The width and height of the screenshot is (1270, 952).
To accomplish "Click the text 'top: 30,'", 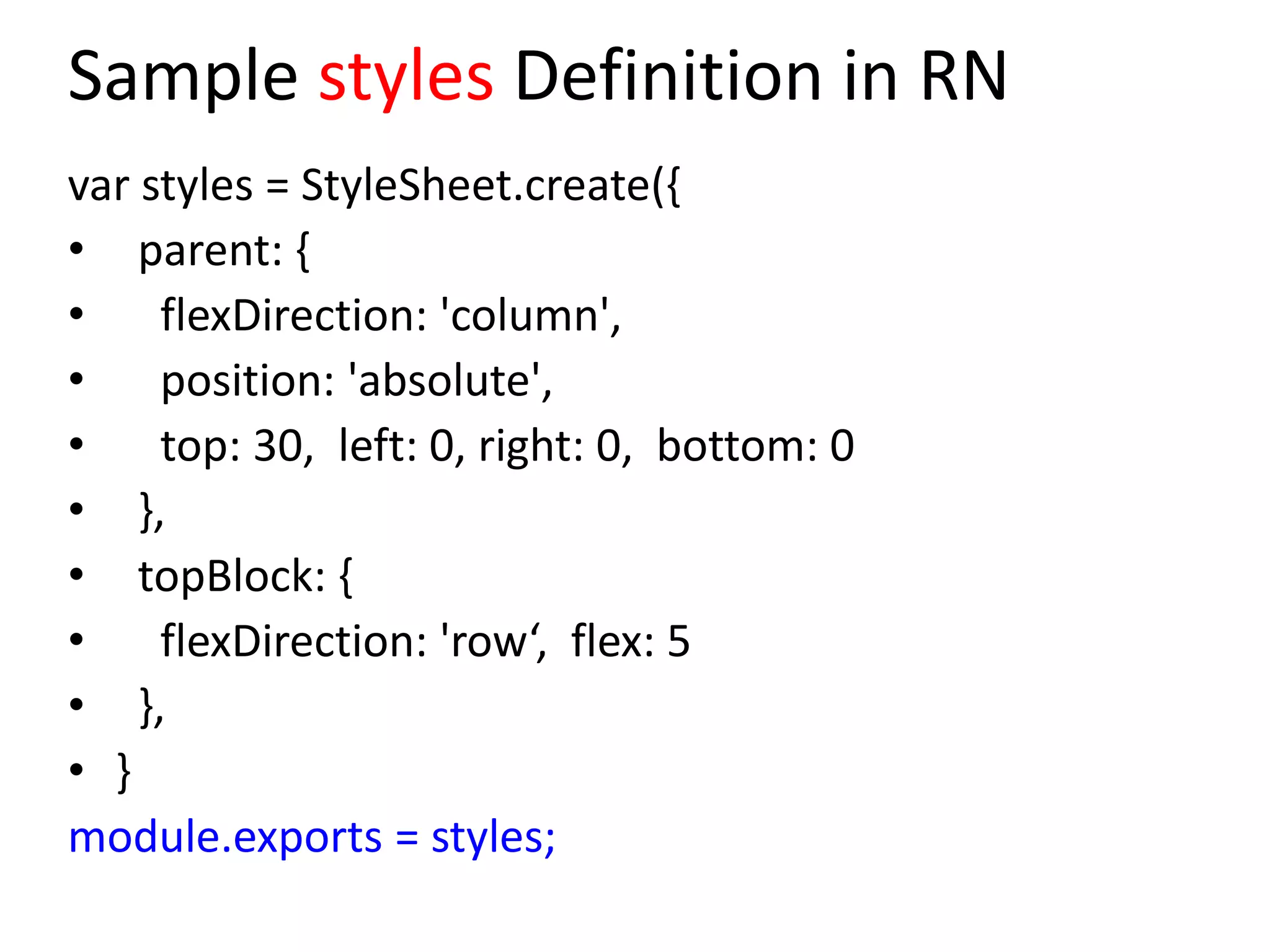I will pyautogui.click(x=238, y=446).
